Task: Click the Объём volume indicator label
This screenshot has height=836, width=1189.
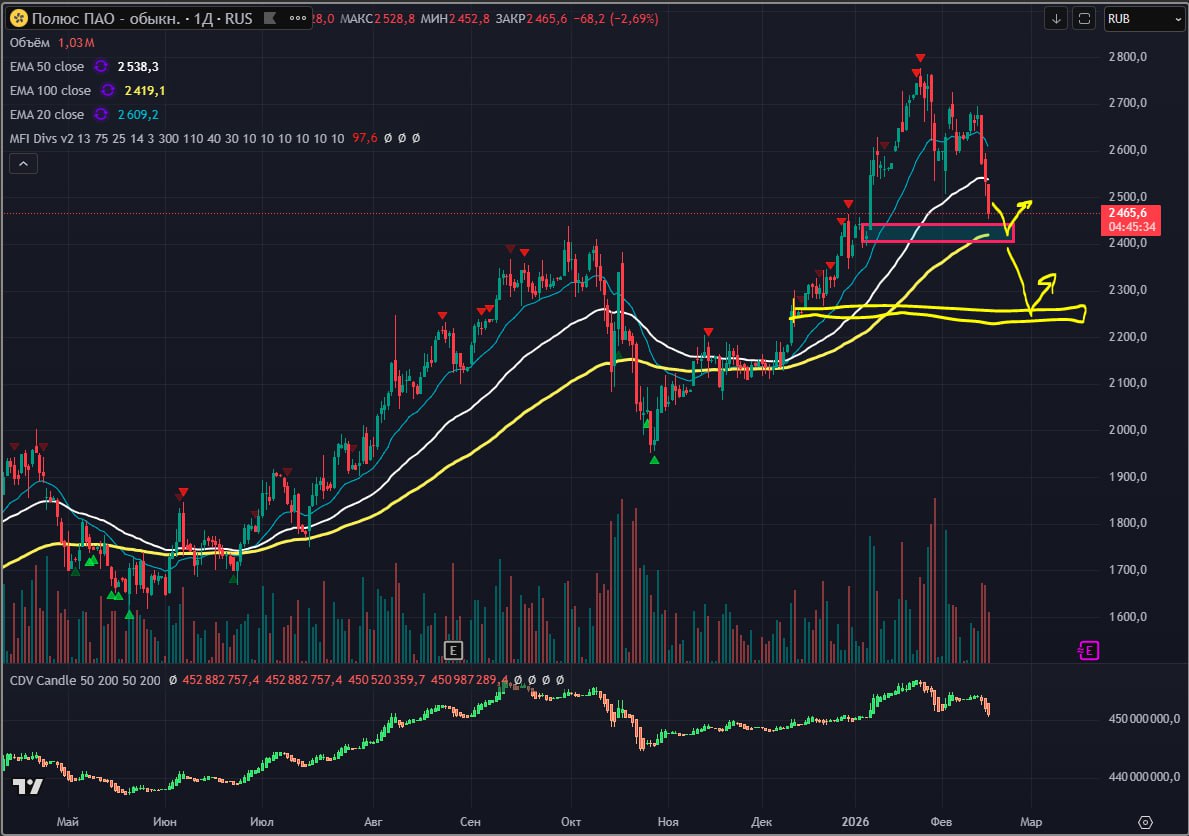Action: point(30,42)
